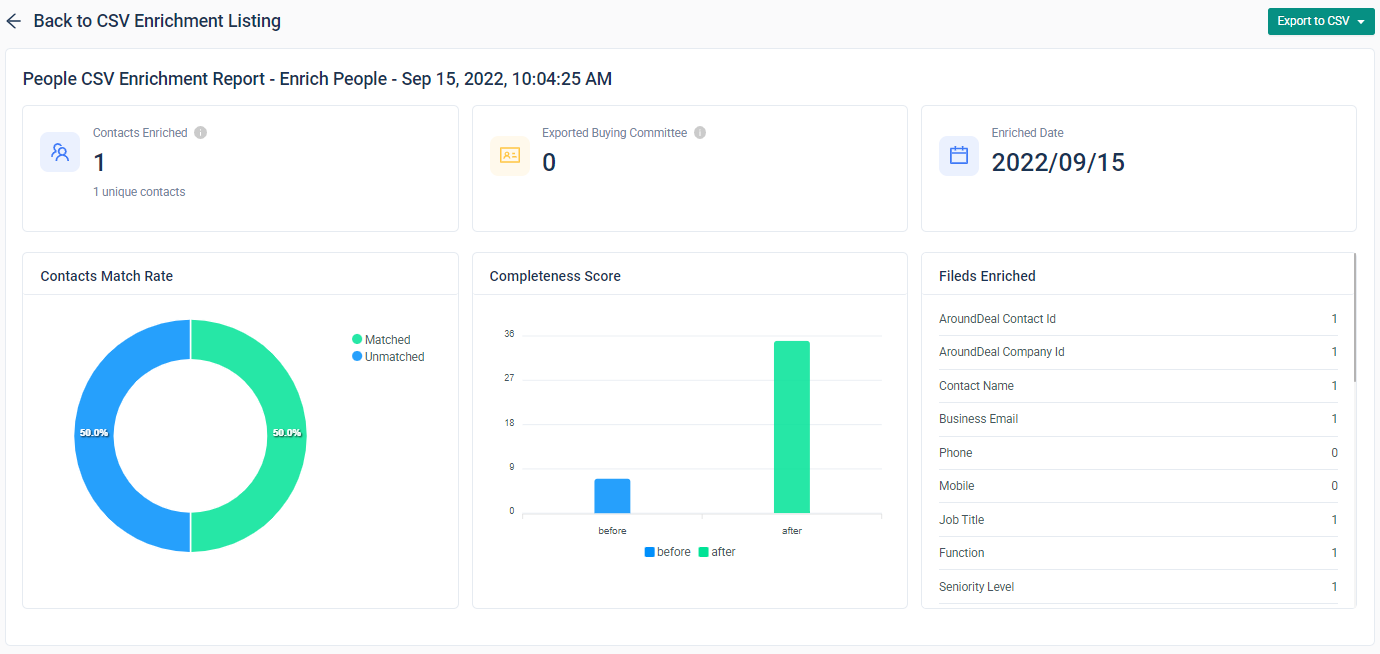Toggle the Unmatched legend marker
Image resolution: width=1380 pixels, height=654 pixels.
pyautogui.click(x=357, y=357)
